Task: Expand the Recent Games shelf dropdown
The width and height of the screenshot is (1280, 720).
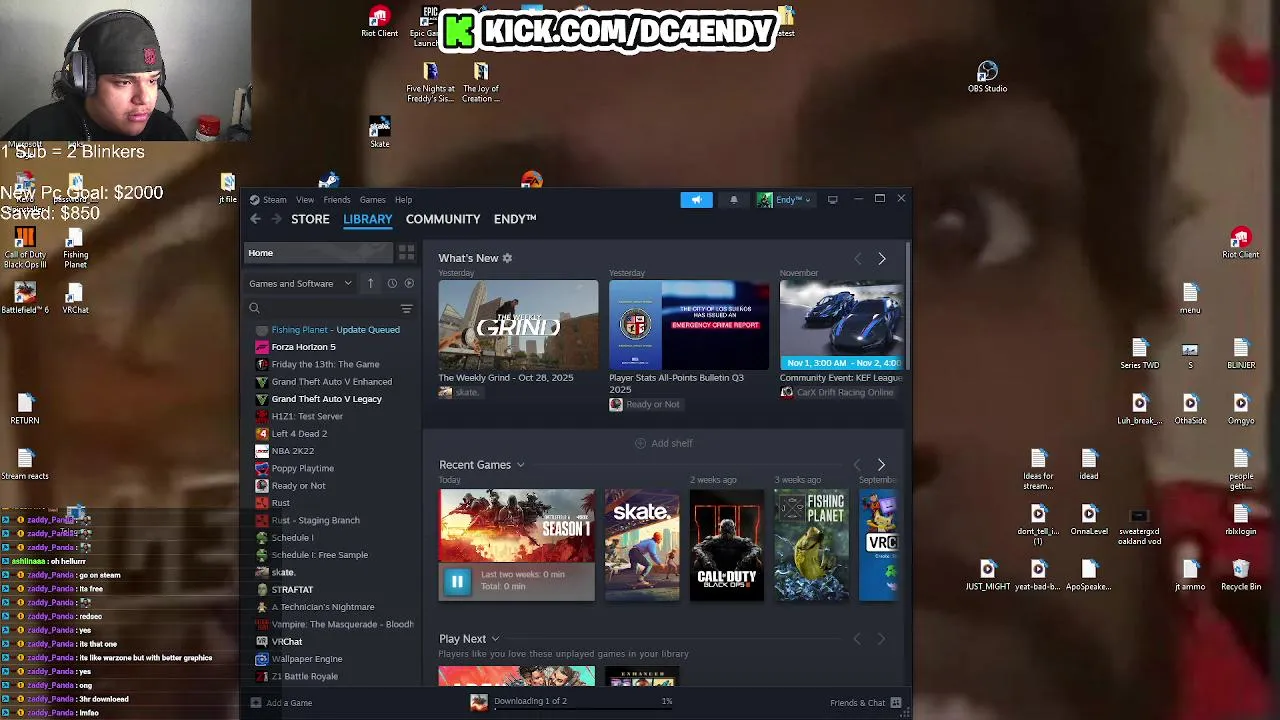Action: [x=520, y=465]
